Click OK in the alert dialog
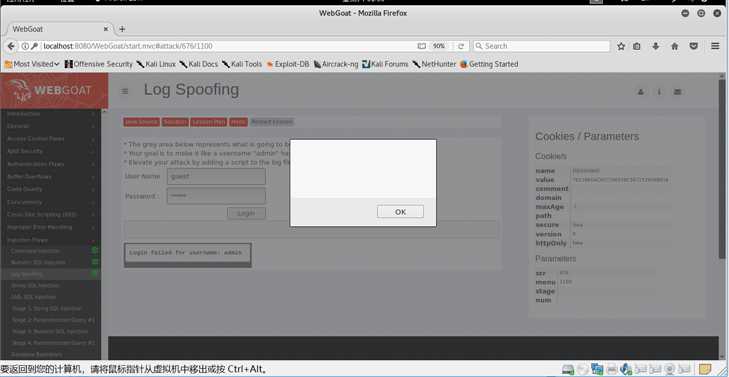Viewport: 729px width, 377px height. pos(400,212)
